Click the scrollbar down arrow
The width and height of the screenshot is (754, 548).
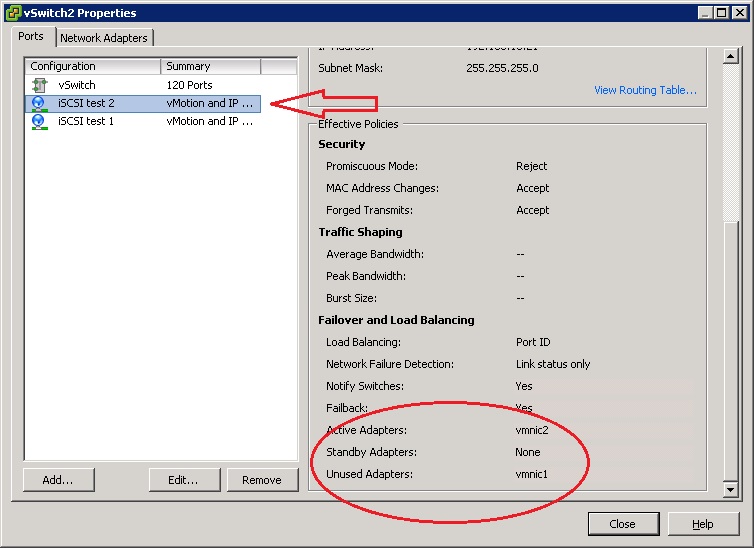tap(731, 489)
